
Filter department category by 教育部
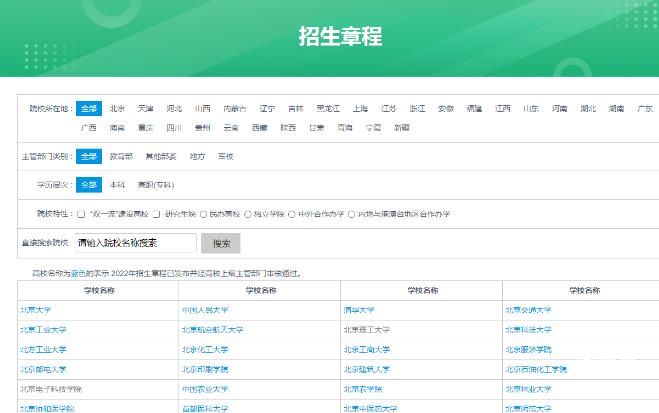[119, 157]
